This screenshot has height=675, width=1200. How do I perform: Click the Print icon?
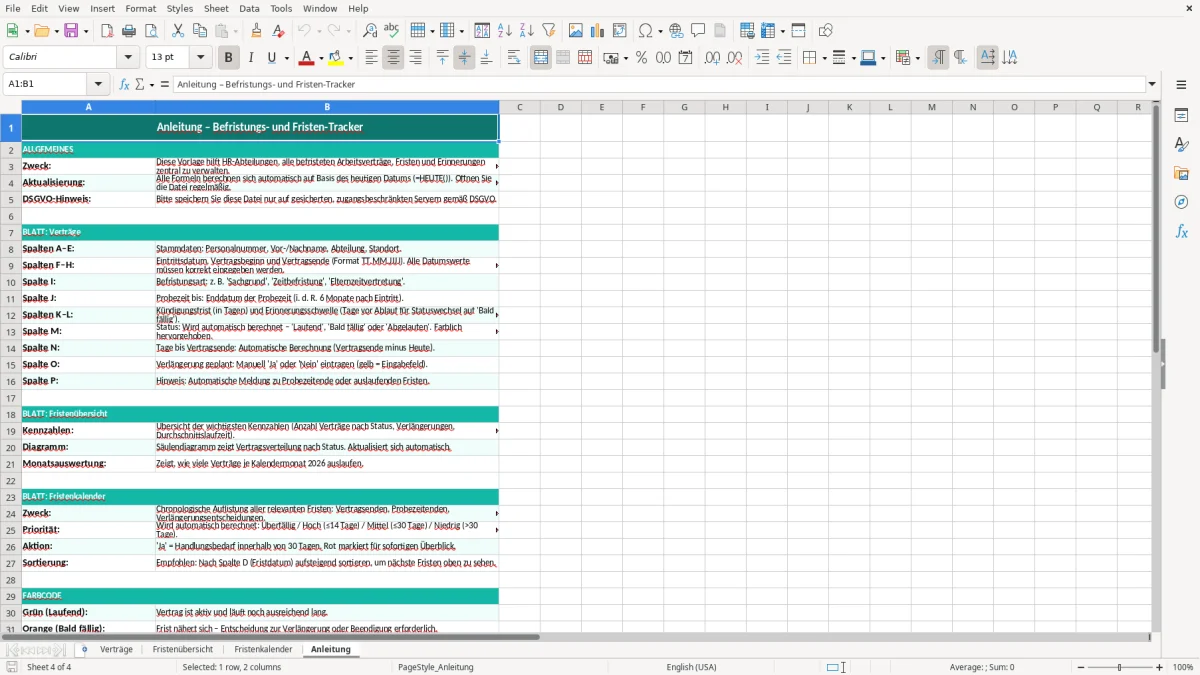[x=129, y=31]
